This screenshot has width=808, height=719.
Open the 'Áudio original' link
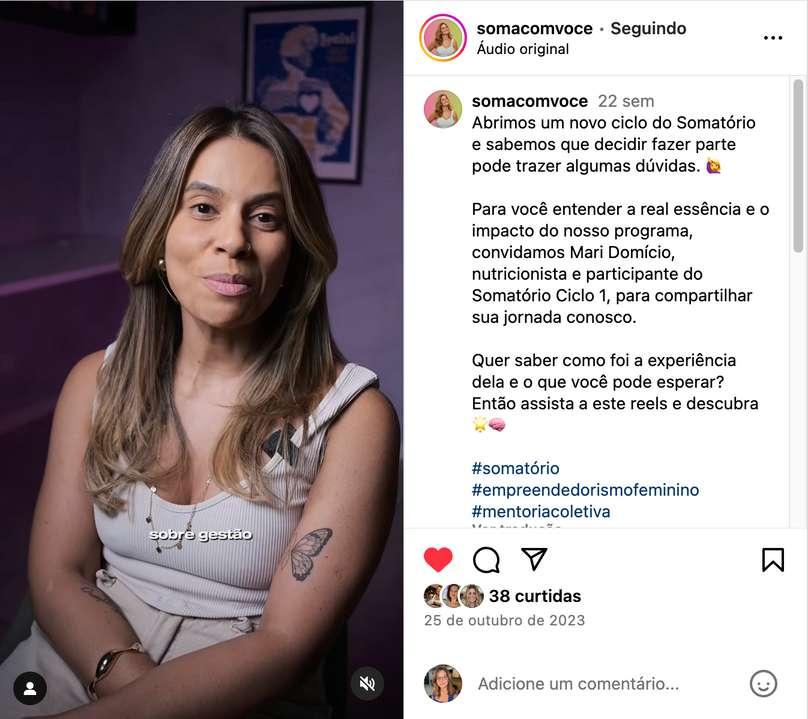pyautogui.click(x=523, y=49)
